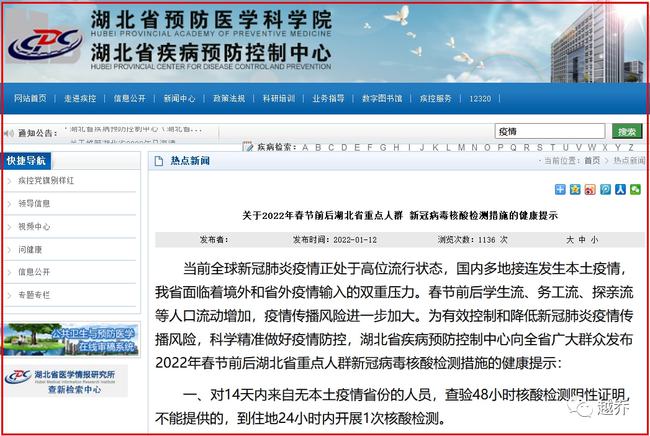Click the chevron beside 问健康
Viewport: 650px width, 436px height.
(x=10, y=250)
